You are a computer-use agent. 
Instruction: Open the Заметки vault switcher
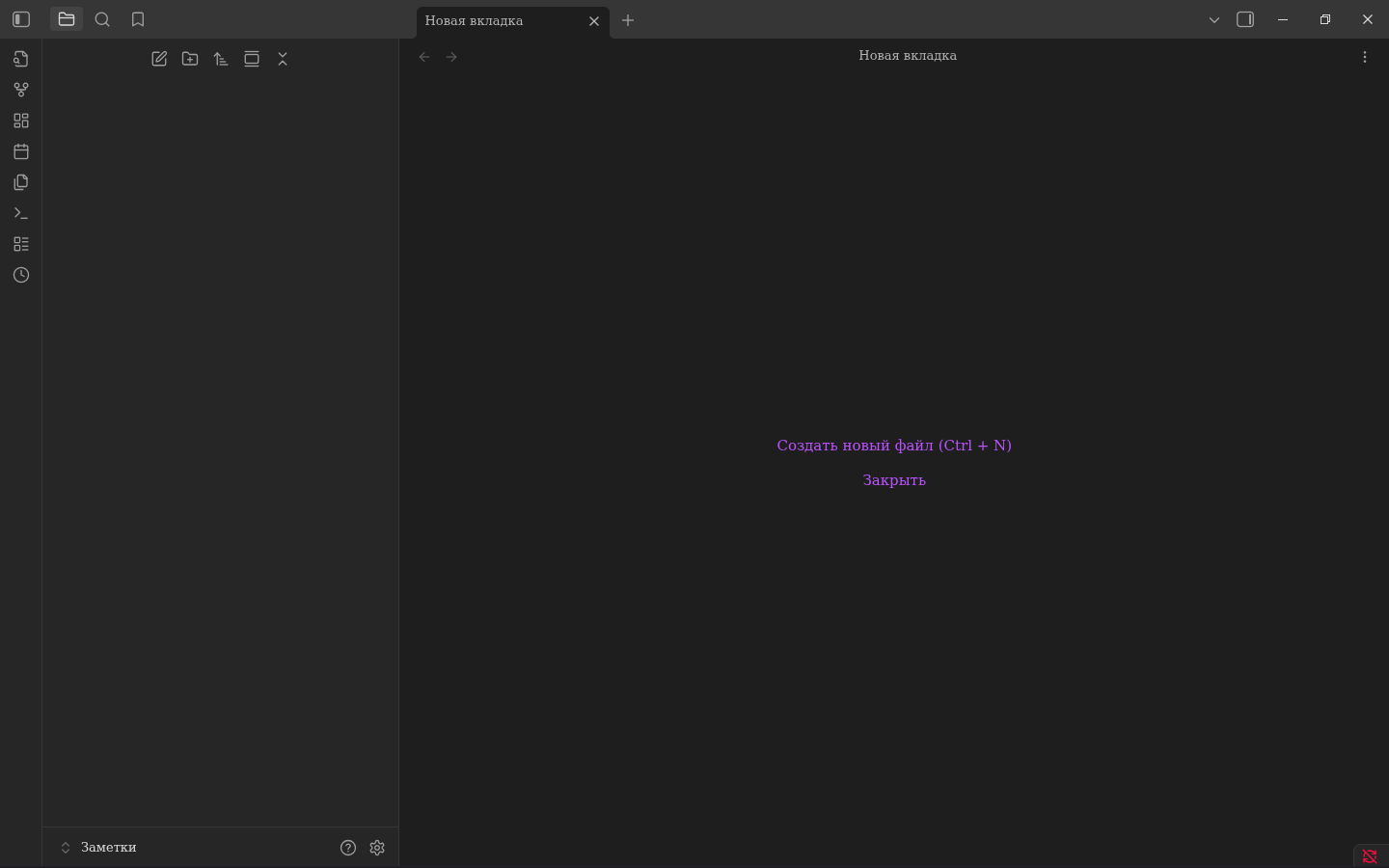click(x=98, y=848)
